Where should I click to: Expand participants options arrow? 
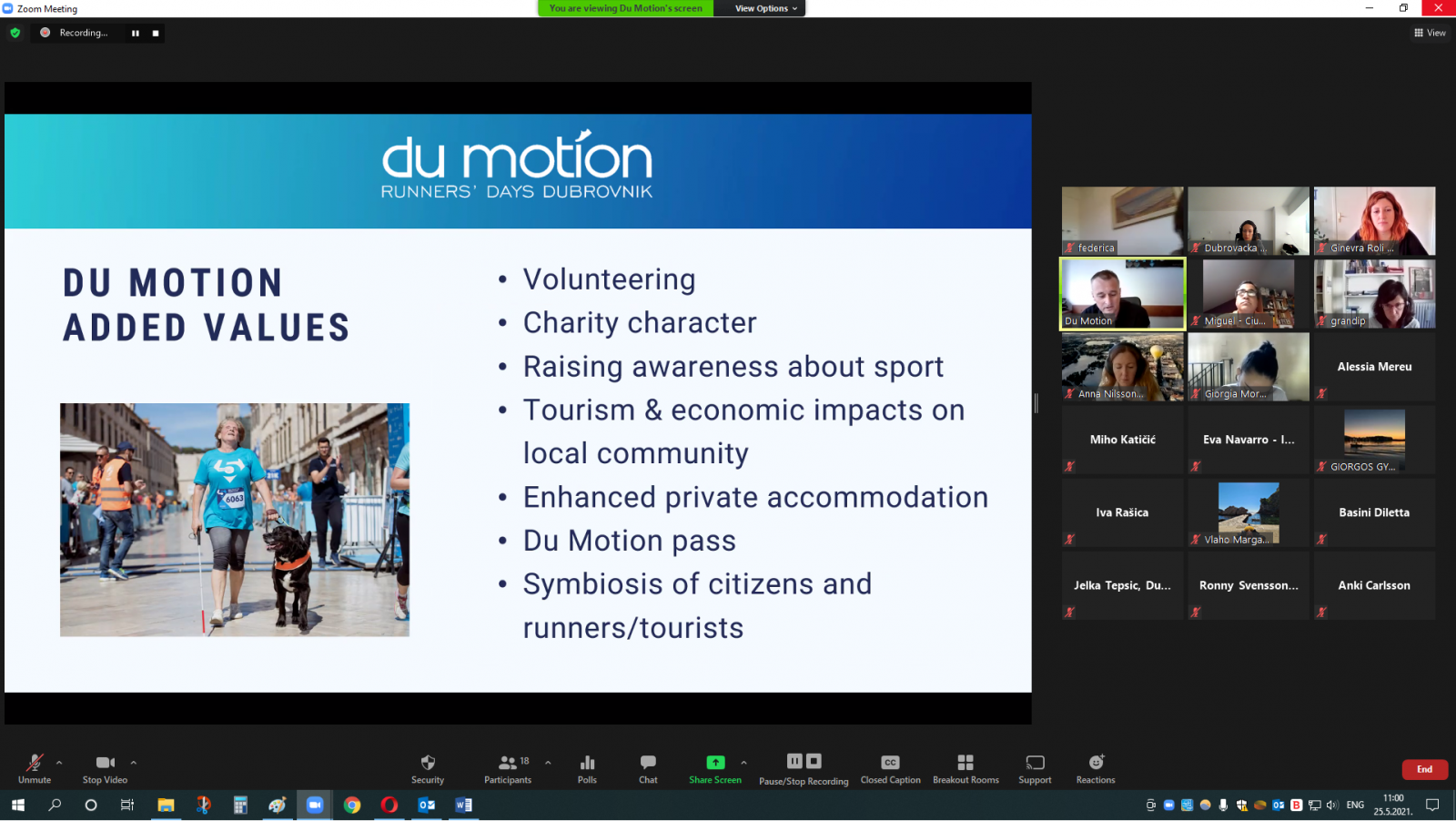[548, 763]
